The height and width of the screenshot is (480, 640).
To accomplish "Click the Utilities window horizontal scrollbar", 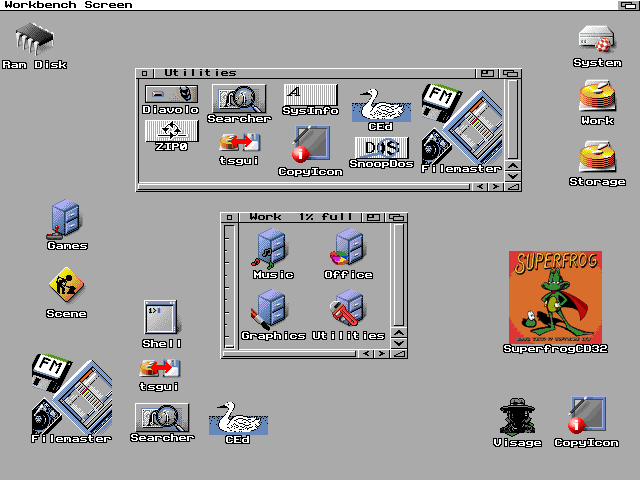I will [x=300, y=186].
